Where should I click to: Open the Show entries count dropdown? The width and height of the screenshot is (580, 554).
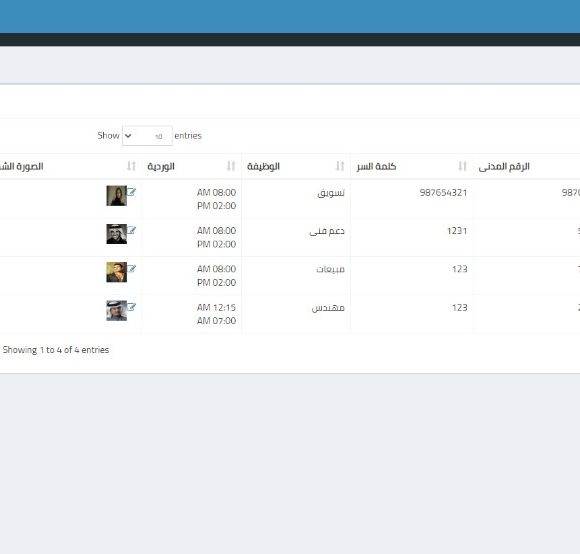point(147,136)
